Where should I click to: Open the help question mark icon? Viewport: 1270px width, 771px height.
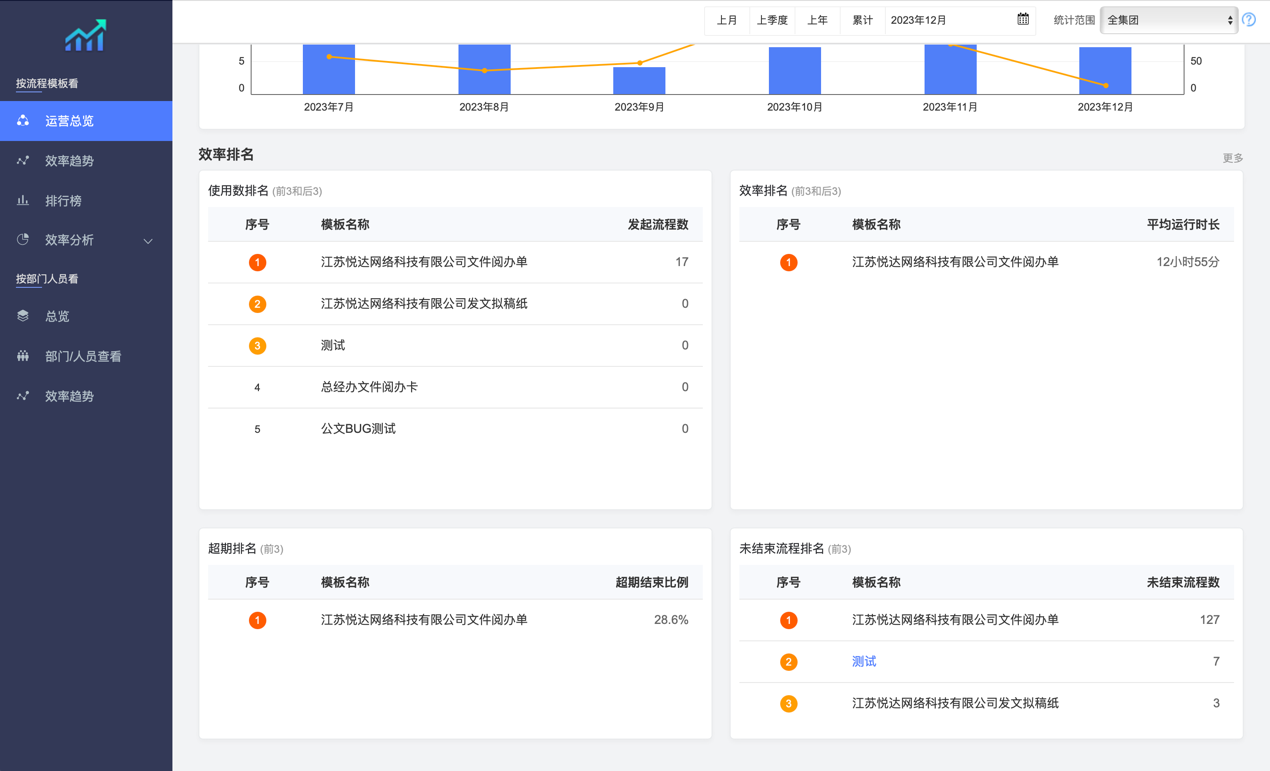coord(1248,19)
